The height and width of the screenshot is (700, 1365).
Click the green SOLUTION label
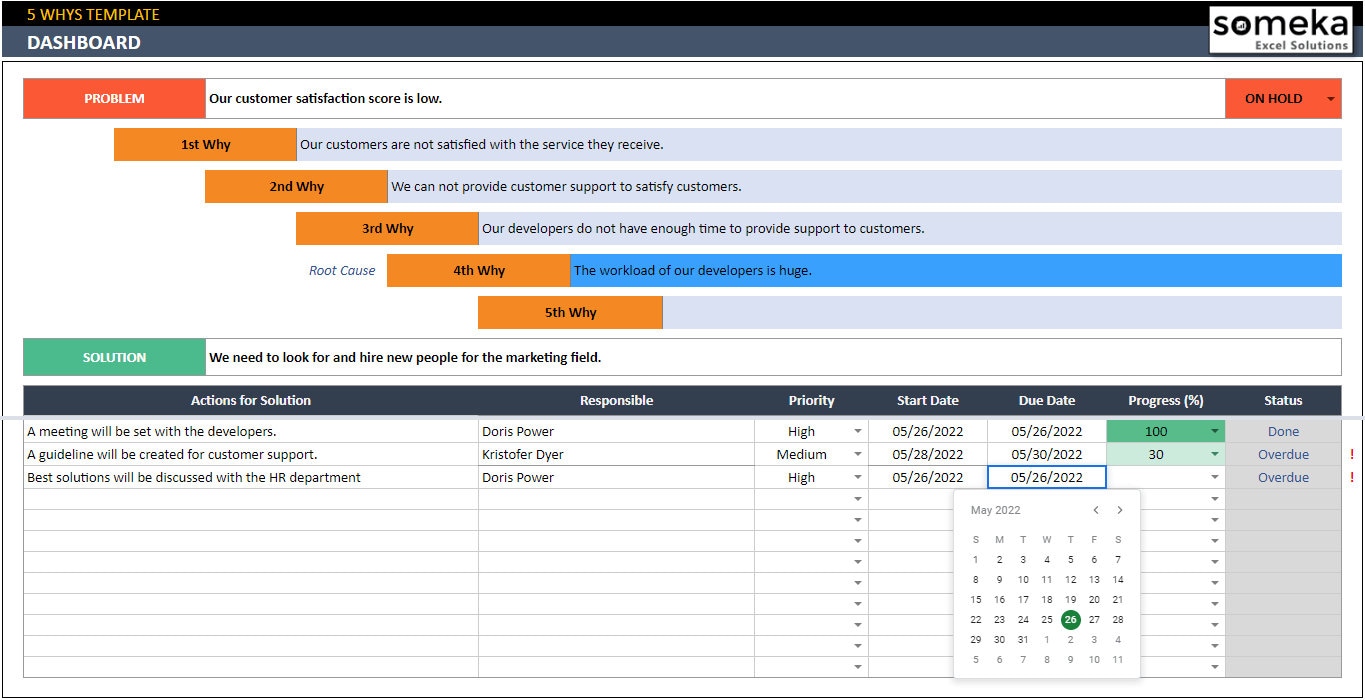coord(113,356)
